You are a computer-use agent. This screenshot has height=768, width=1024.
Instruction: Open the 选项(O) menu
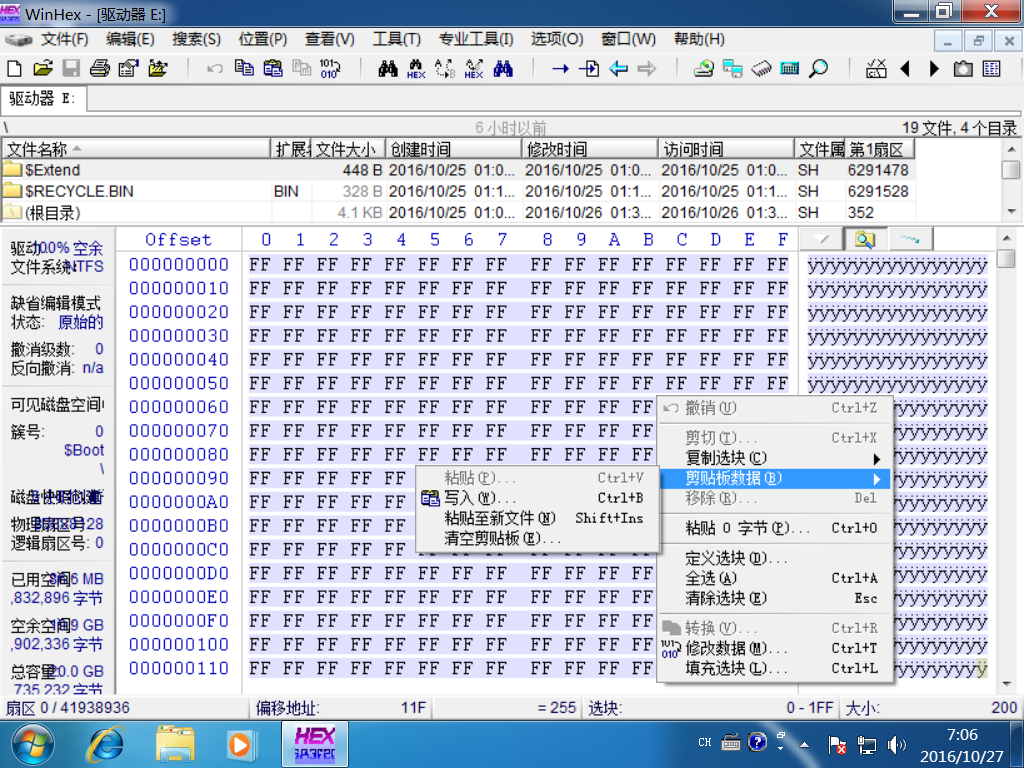click(x=556, y=39)
